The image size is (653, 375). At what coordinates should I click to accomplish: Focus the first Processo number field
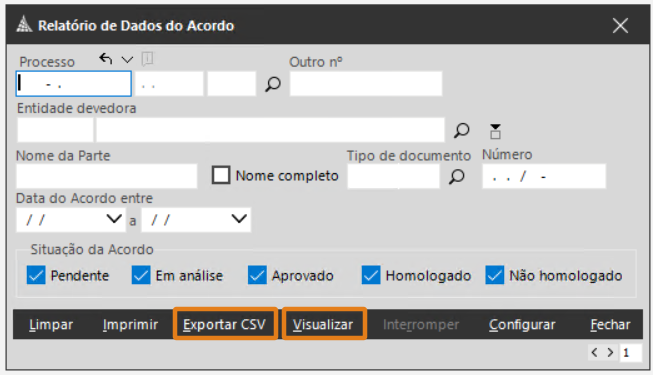pos(74,84)
